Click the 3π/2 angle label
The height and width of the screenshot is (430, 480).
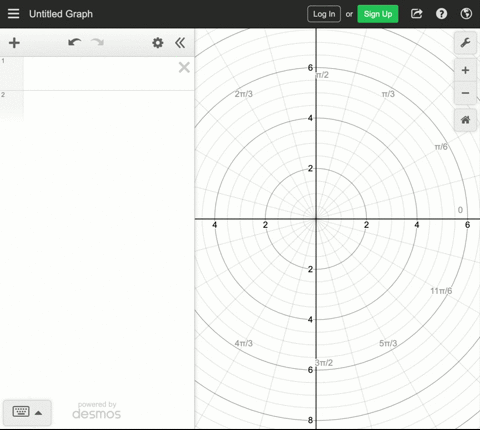(324, 363)
